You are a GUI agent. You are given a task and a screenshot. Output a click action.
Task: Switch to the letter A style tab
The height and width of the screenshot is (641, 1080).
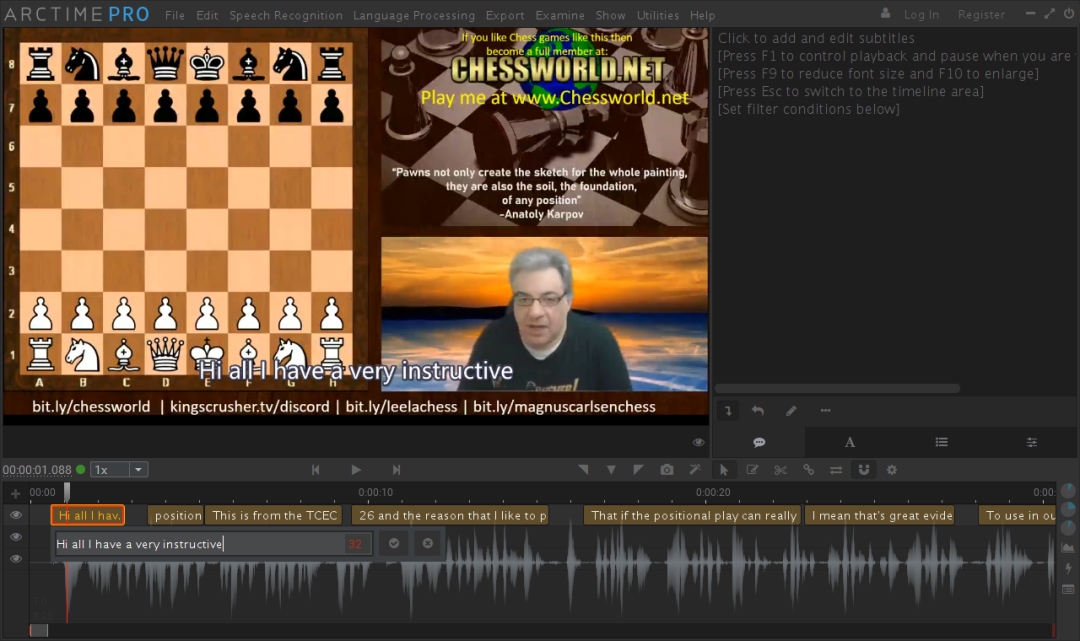click(850, 442)
